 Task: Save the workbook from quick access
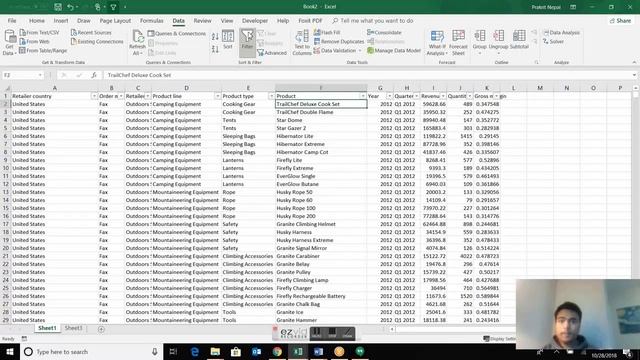(x=58, y=7)
